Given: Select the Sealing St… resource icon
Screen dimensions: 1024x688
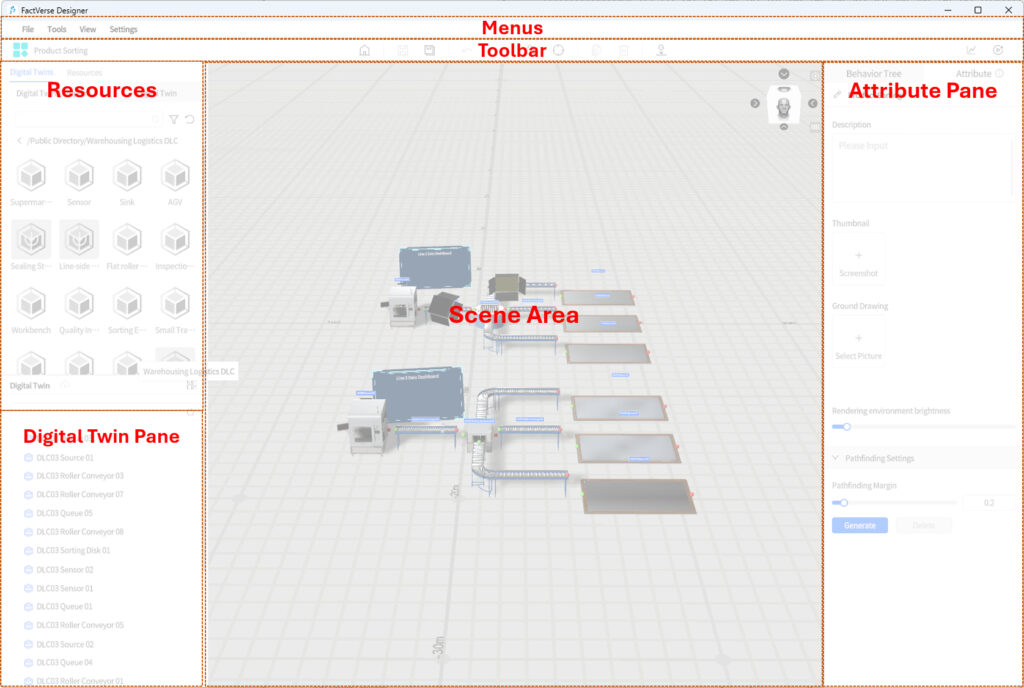Looking at the screenshot, I should pos(31,240).
